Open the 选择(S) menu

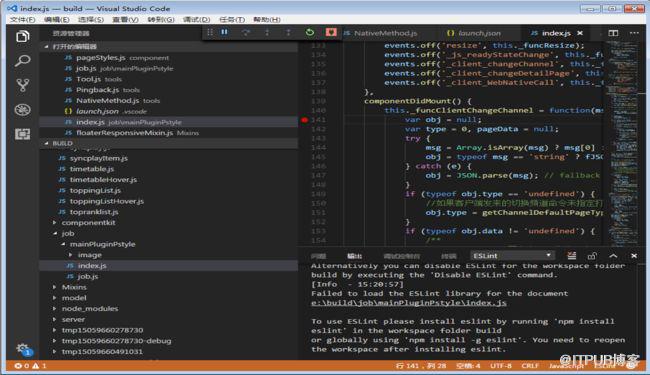click(x=91, y=19)
